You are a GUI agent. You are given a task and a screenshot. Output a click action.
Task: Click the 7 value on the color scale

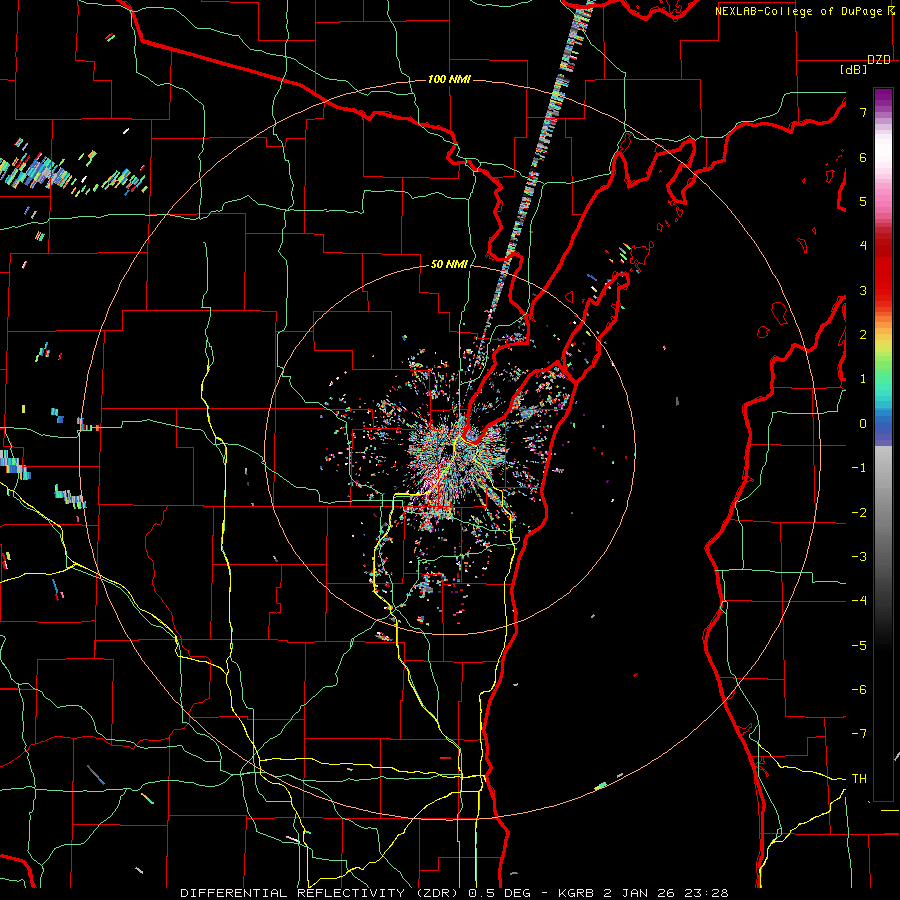click(863, 112)
